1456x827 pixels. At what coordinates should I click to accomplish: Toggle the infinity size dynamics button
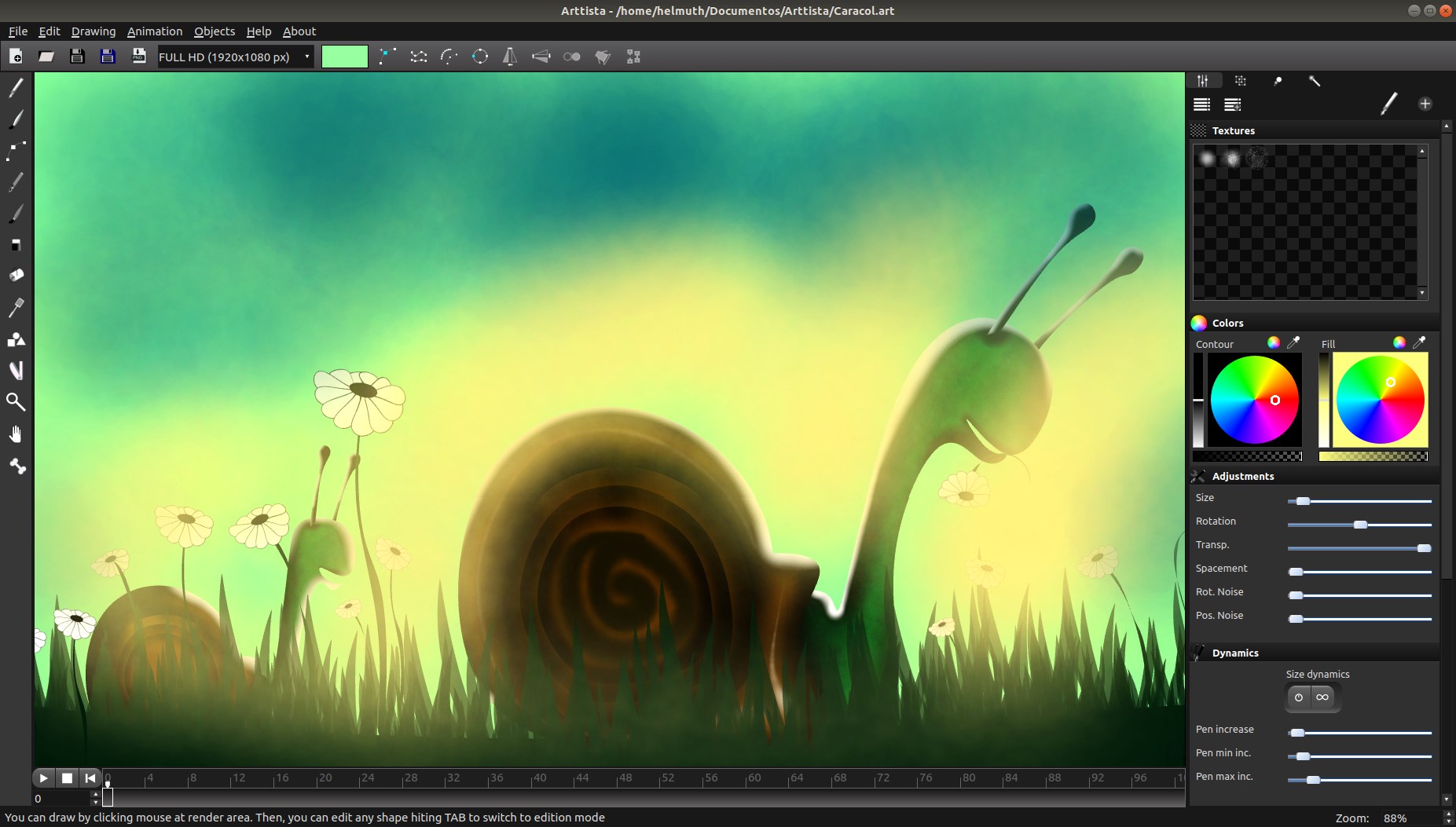coord(1323,697)
